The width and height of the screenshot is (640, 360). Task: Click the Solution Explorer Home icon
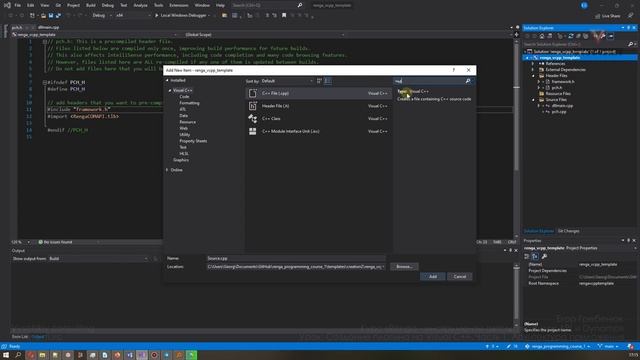542,36
